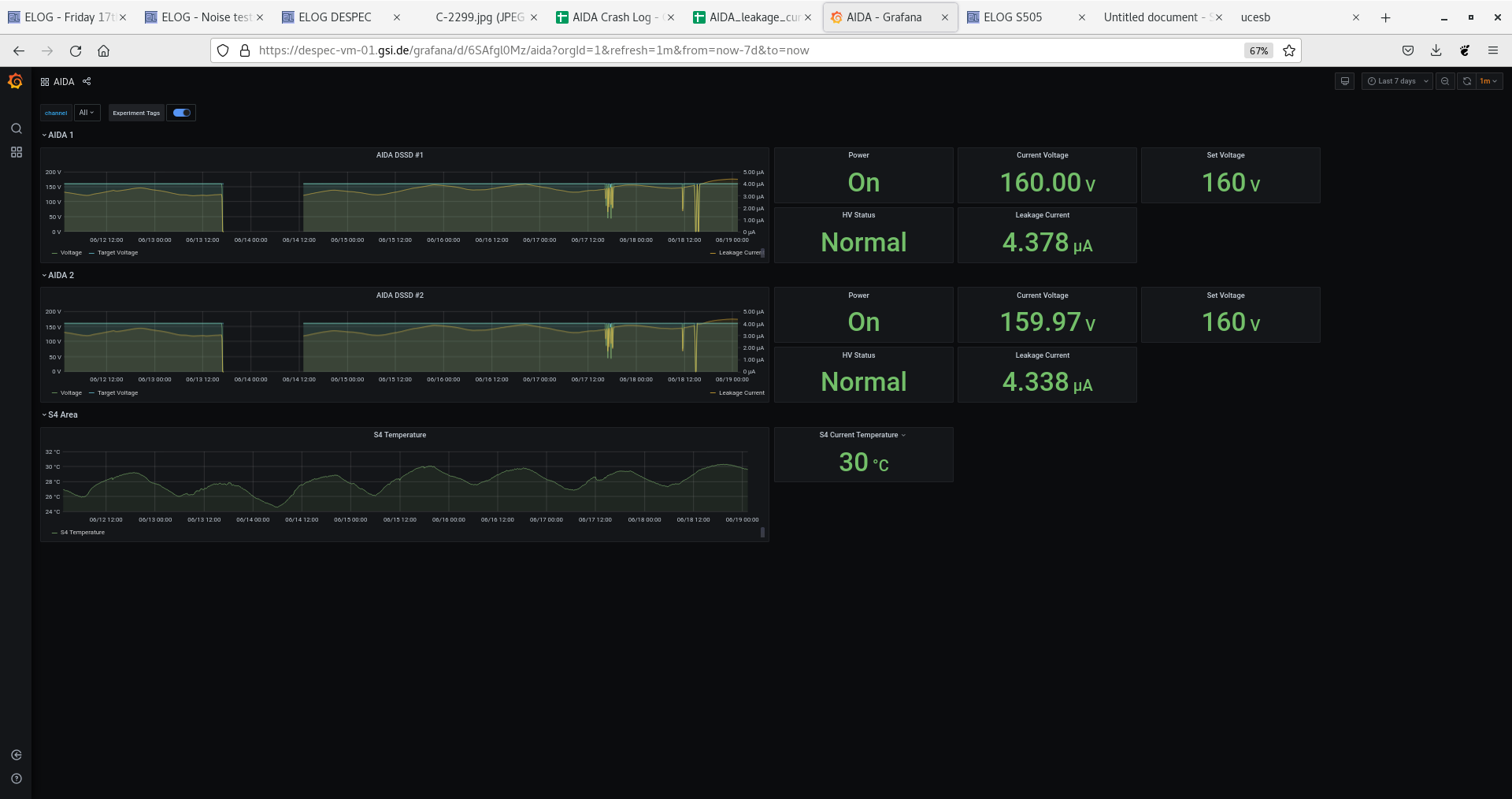Switch to the ELOG S505 tab
Viewport: 1512px width, 799px height.
point(1026,17)
